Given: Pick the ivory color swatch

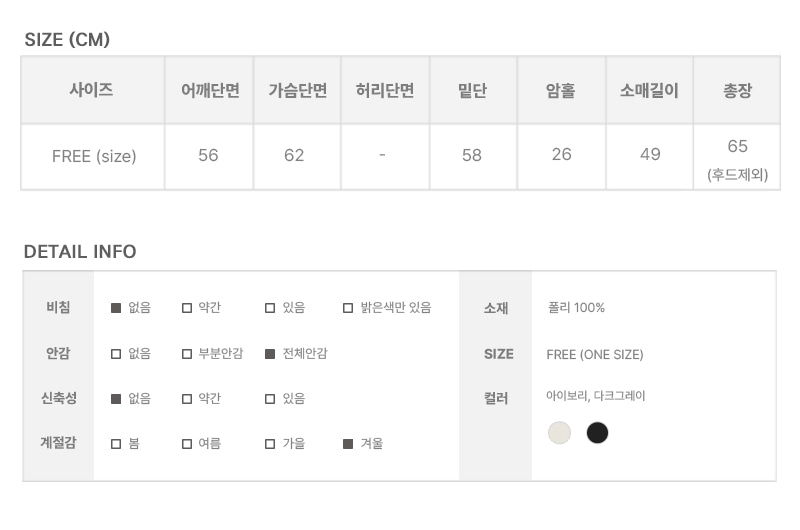Looking at the screenshot, I should (x=559, y=433).
